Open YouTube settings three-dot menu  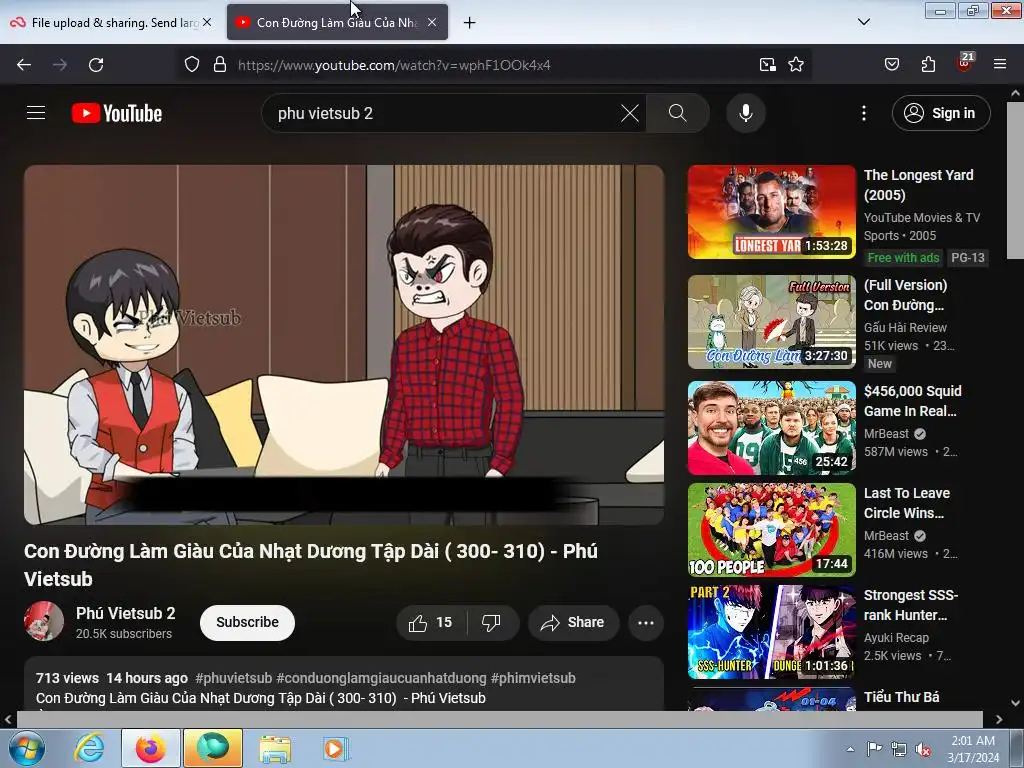[863, 113]
